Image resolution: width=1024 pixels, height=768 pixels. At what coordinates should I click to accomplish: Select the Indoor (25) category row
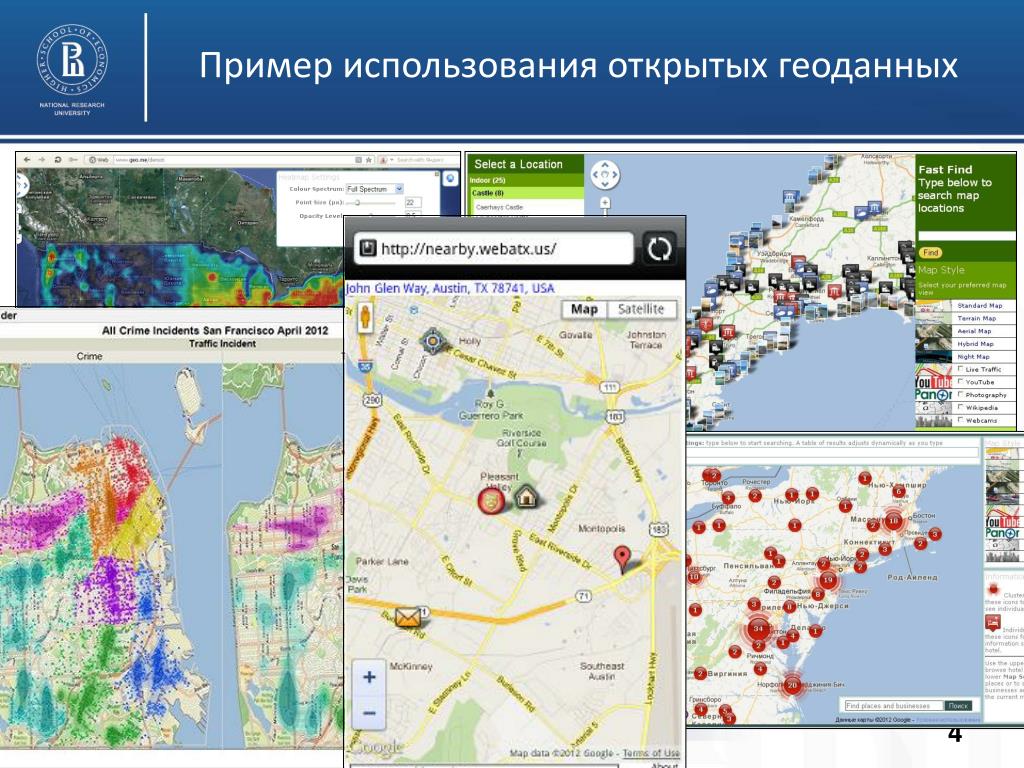point(526,180)
